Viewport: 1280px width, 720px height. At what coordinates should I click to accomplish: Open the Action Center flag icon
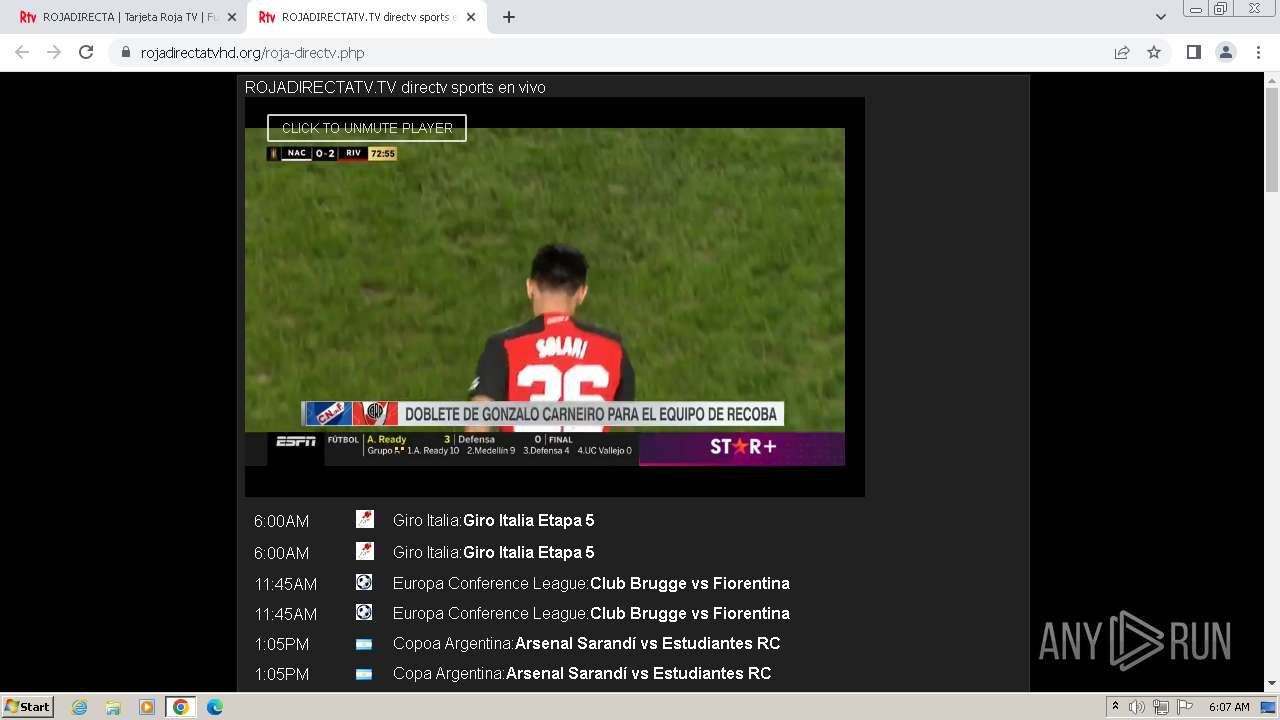coord(1185,707)
